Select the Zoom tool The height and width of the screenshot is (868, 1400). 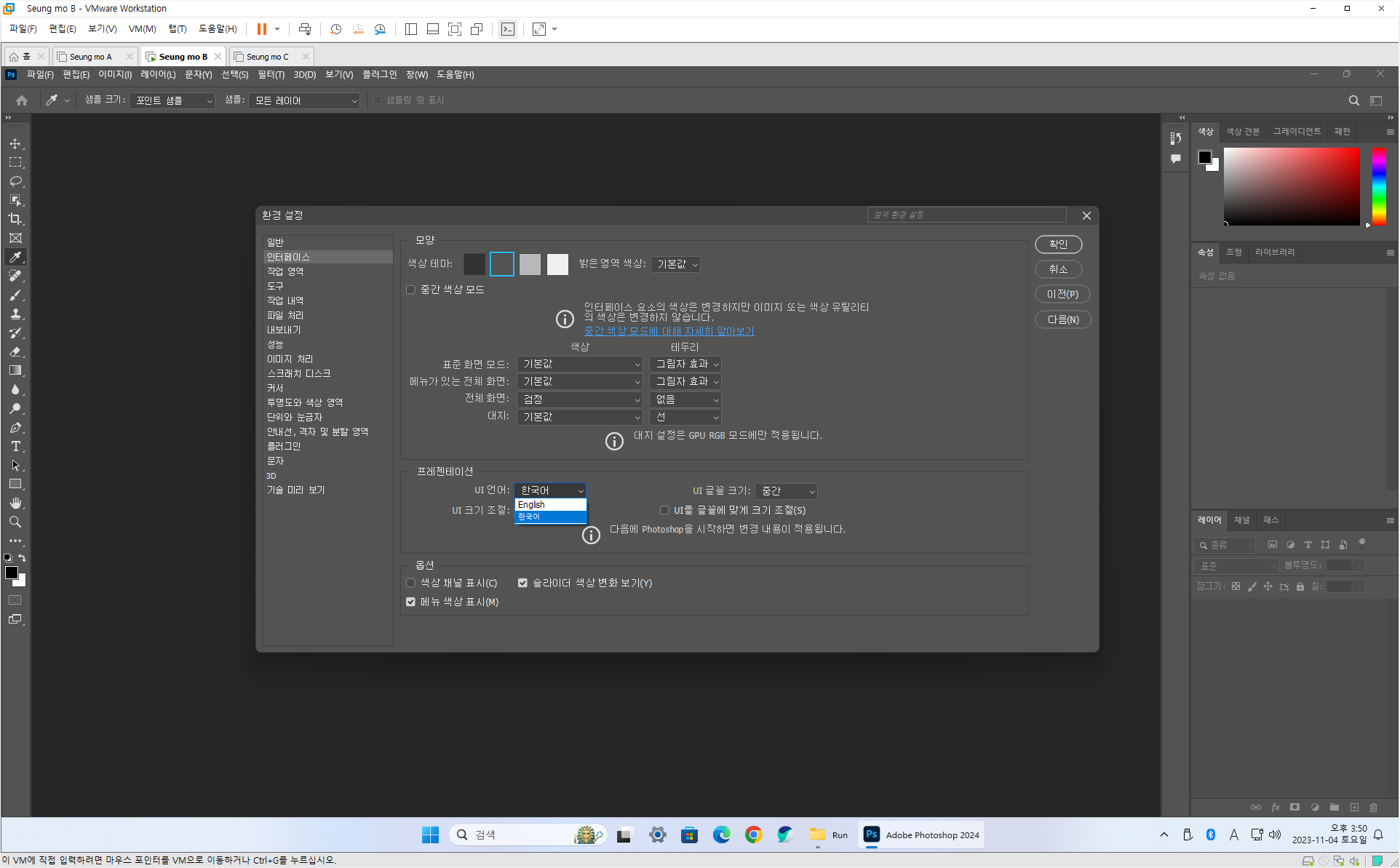(x=15, y=522)
